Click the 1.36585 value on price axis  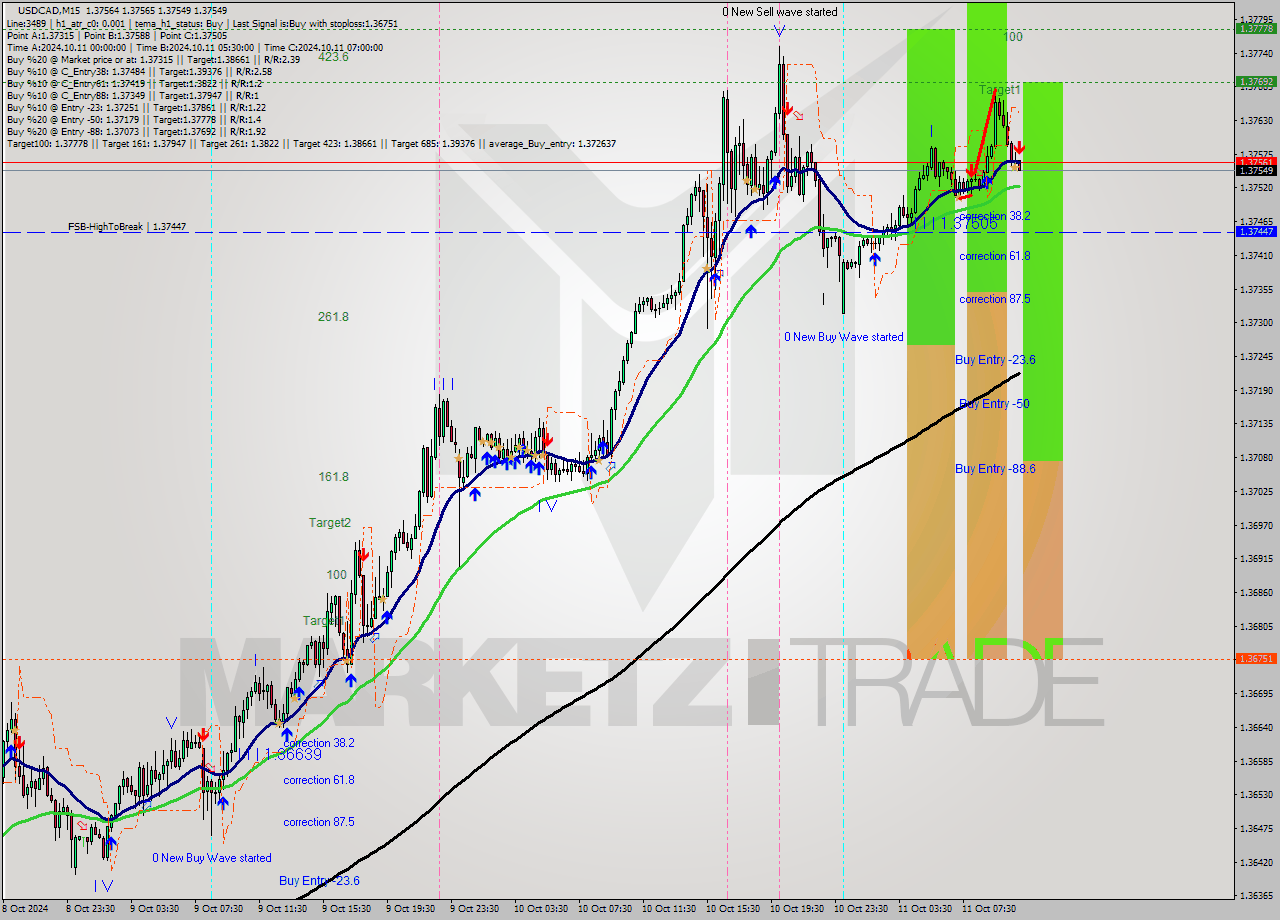[1256, 761]
